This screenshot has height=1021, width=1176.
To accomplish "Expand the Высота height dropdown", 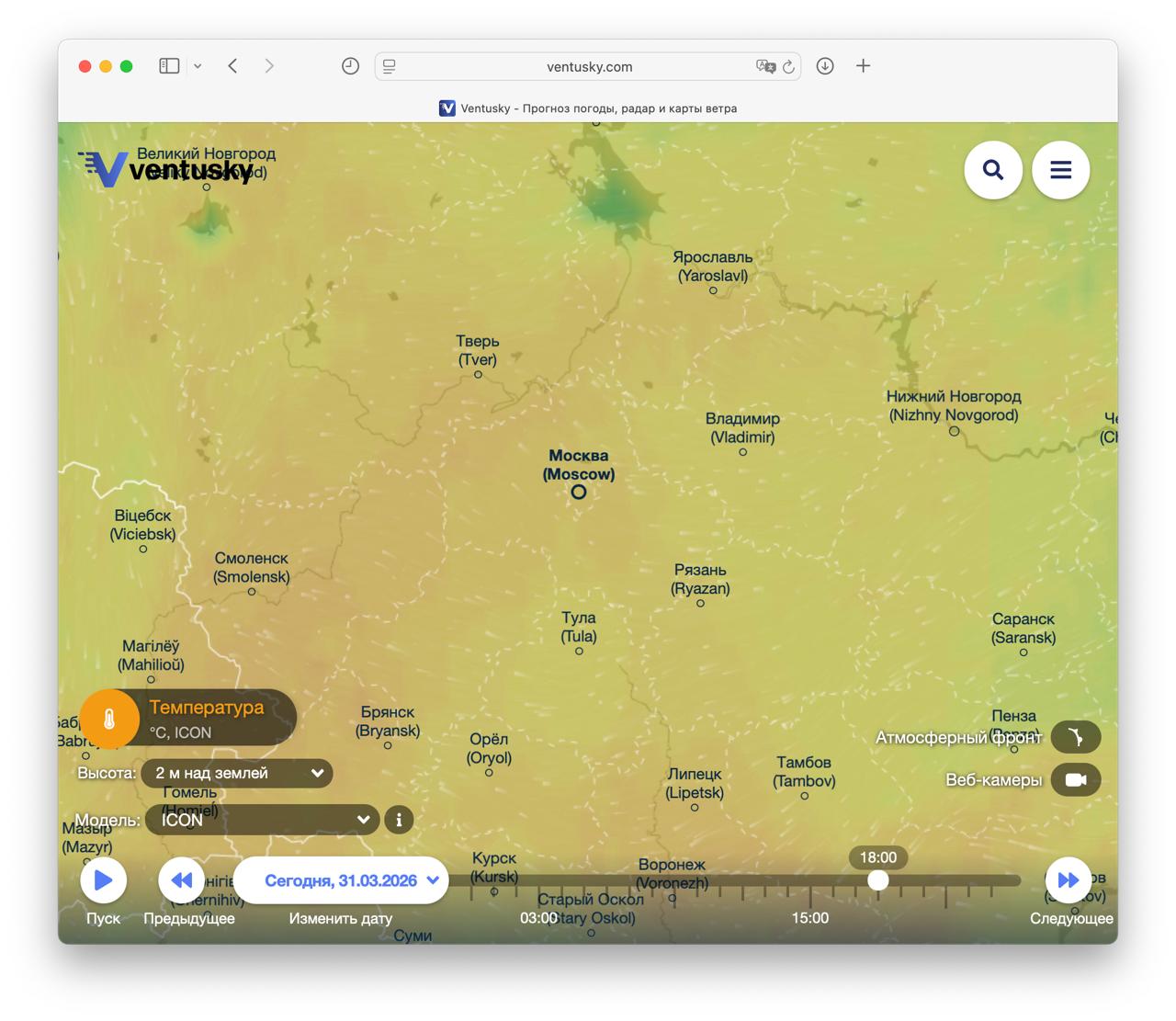I will pyautogui.click(x=237, y=773).
